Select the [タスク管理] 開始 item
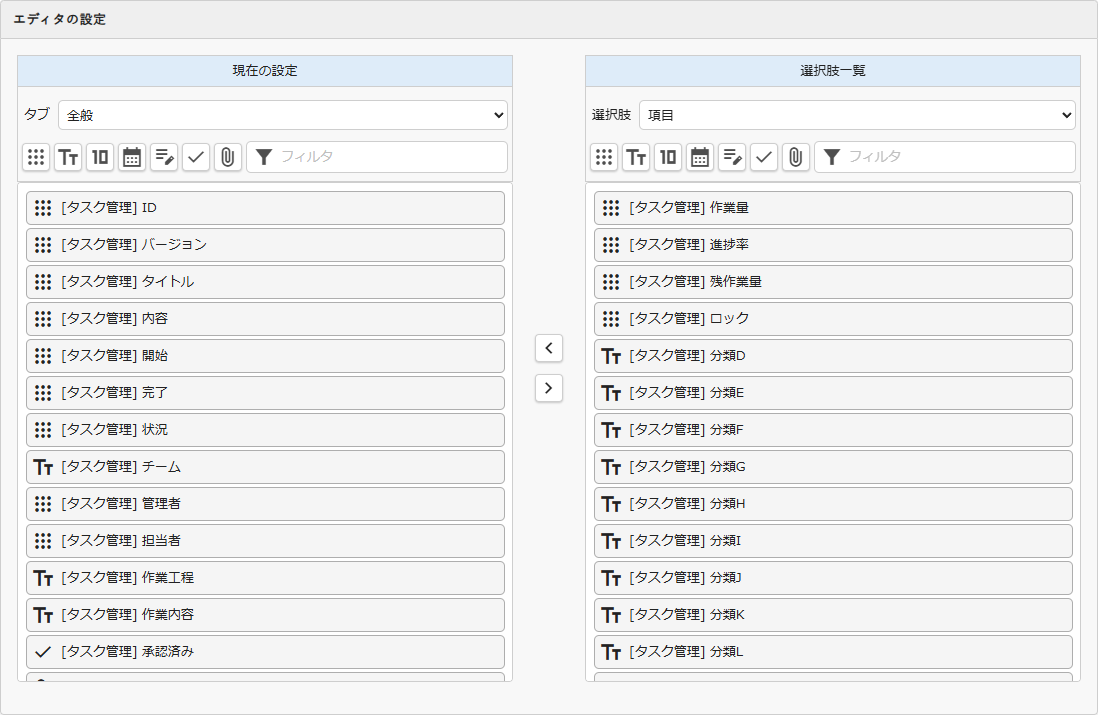This screenshot has width=1098, height=715. (x=265, y=356)
